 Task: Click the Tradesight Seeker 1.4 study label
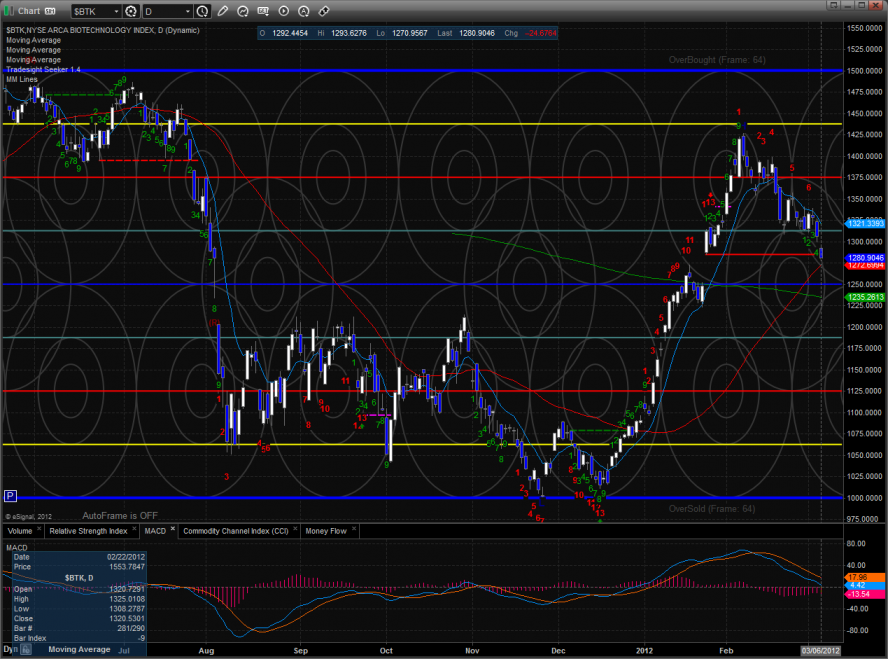(42, 69)
